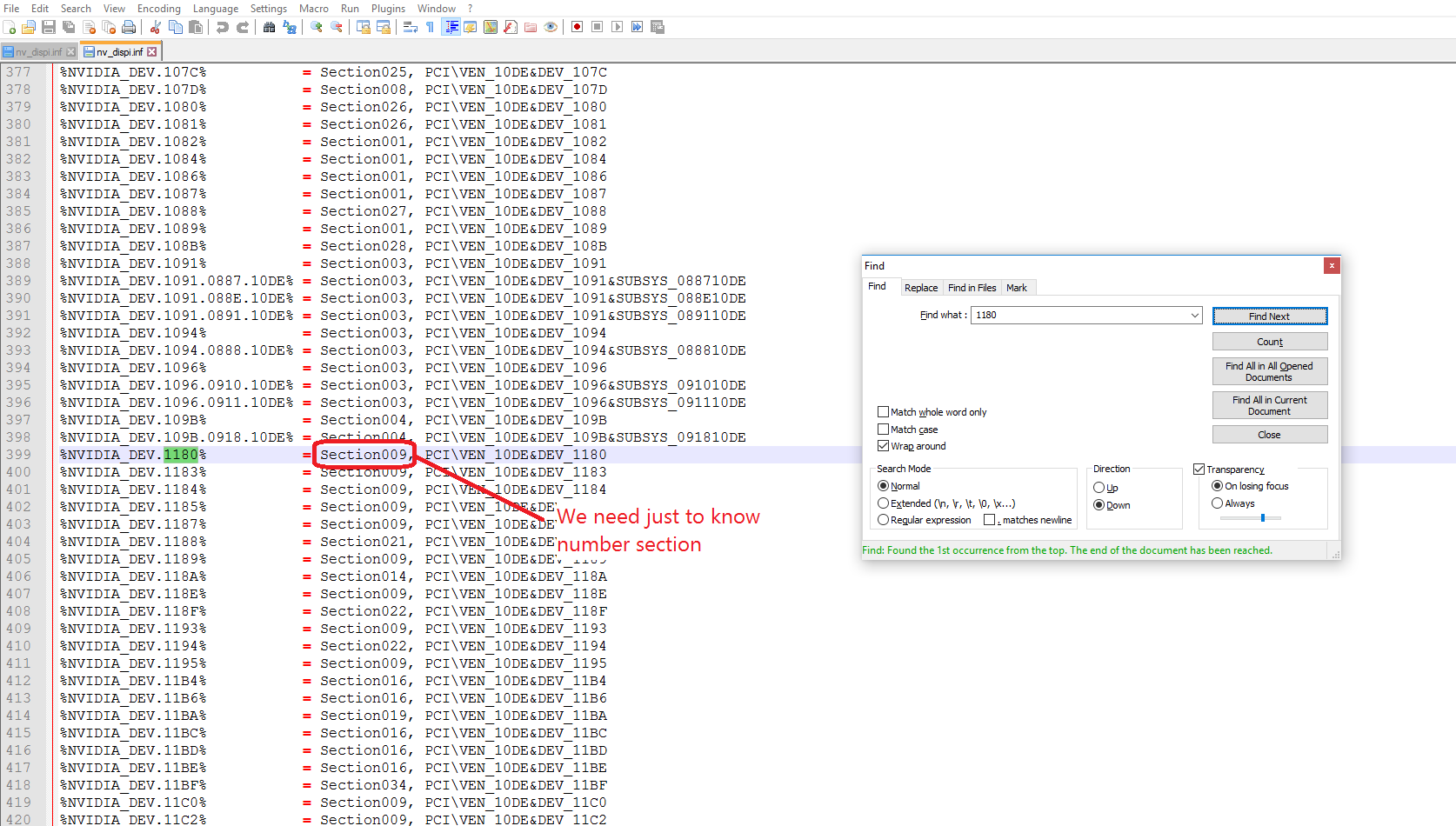This screenshot has height=826, width=1456.
Task: Click Find All in All Opened Documents
Action: tap(1270, 371)
